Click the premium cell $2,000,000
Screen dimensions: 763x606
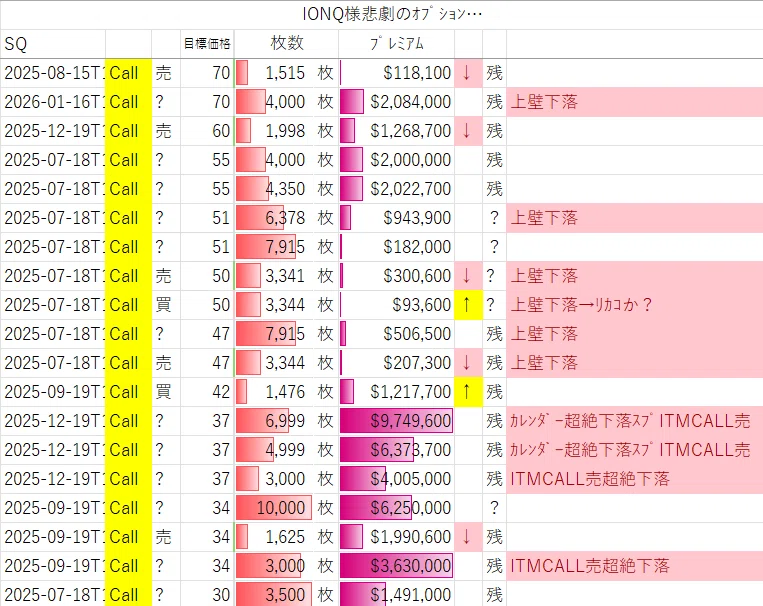pyautogui.click(x=397, y=160)
